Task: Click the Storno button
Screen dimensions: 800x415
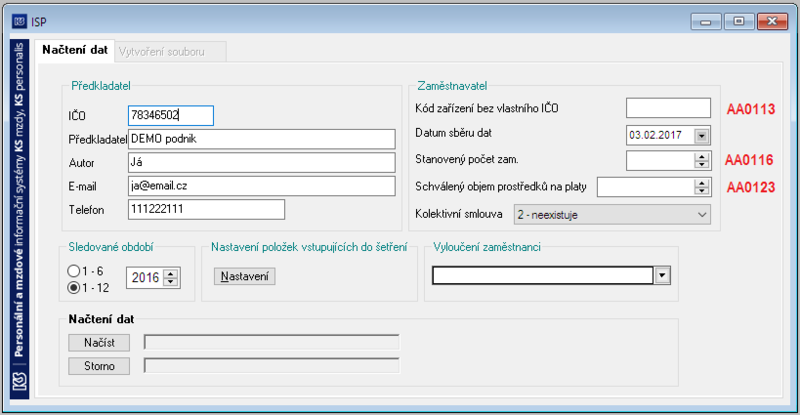Action: pyautogui.click(x=99, y=366)
